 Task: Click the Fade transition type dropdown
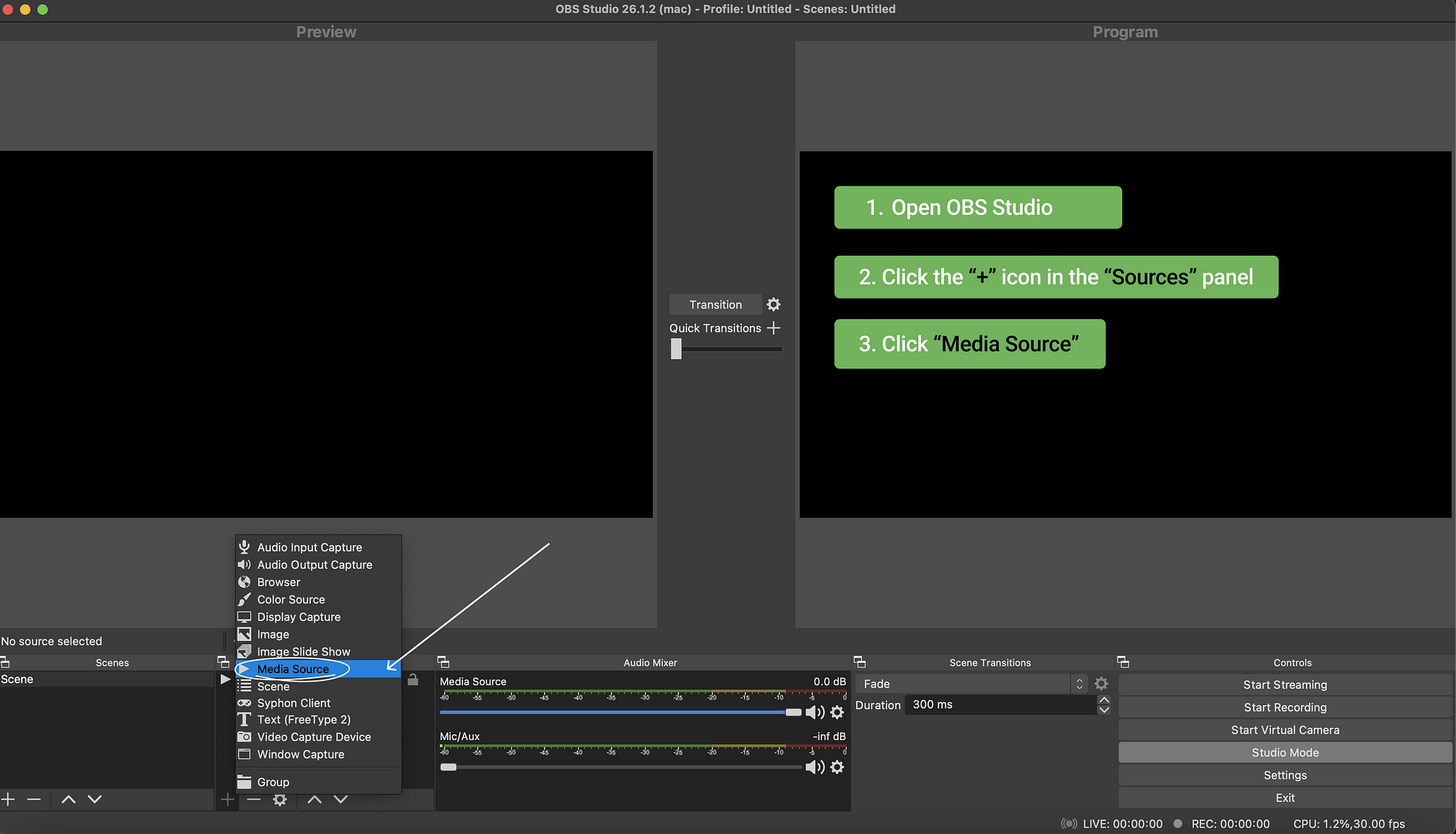970,683
